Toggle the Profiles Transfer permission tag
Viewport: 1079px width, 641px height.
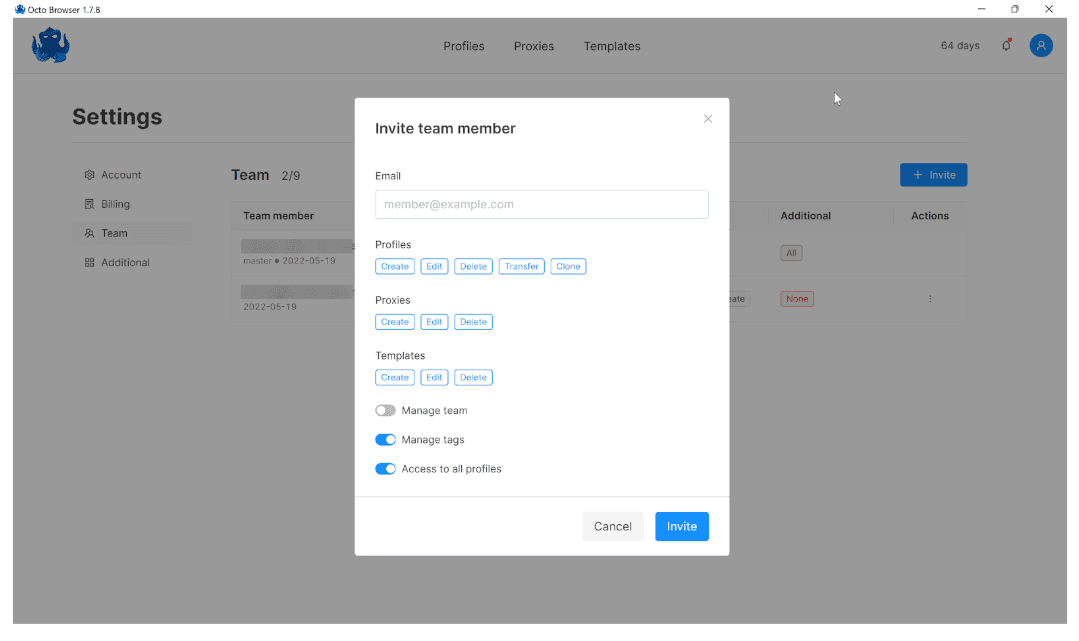(521, 267)
